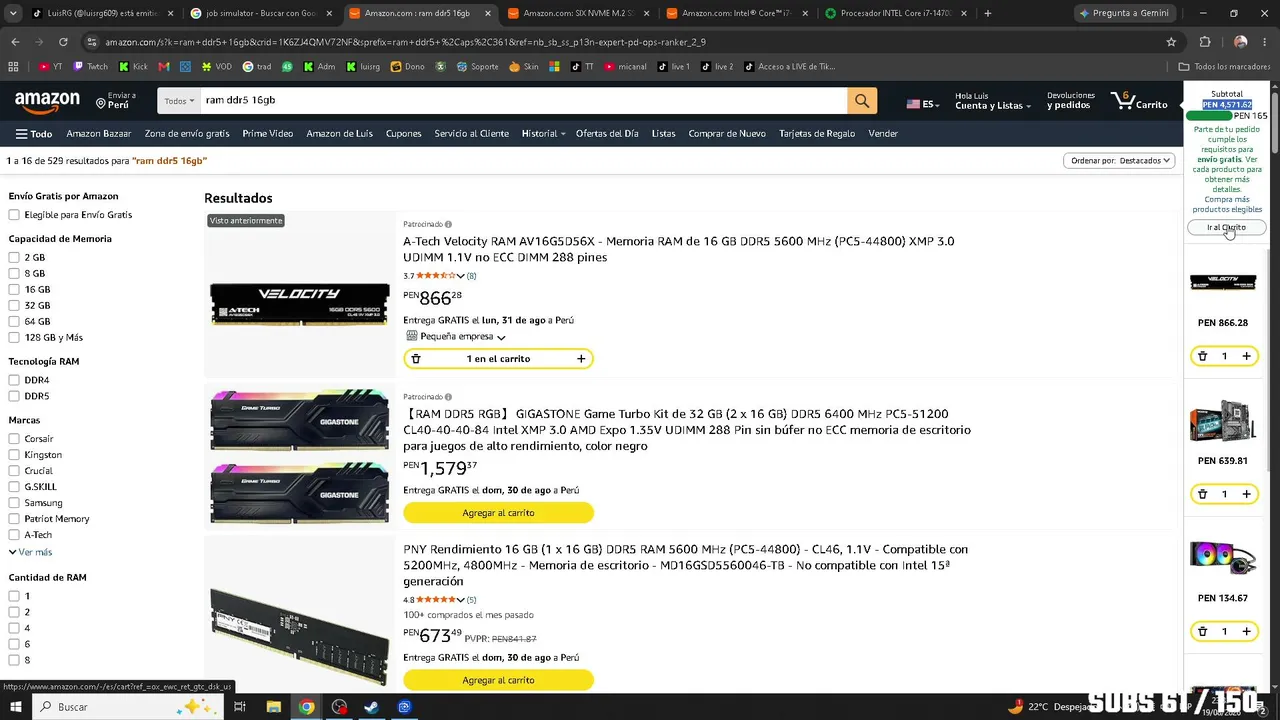Image resolution: width=1280 pixels, height=720 pixels.
Task: Check the Kingston brand filter
Action: click(14, 455)
